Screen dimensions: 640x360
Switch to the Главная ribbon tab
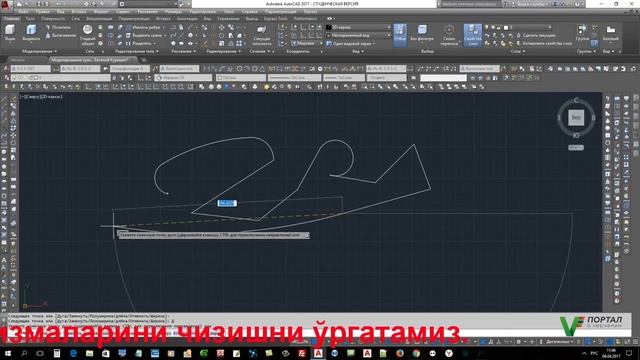[11, 19]
